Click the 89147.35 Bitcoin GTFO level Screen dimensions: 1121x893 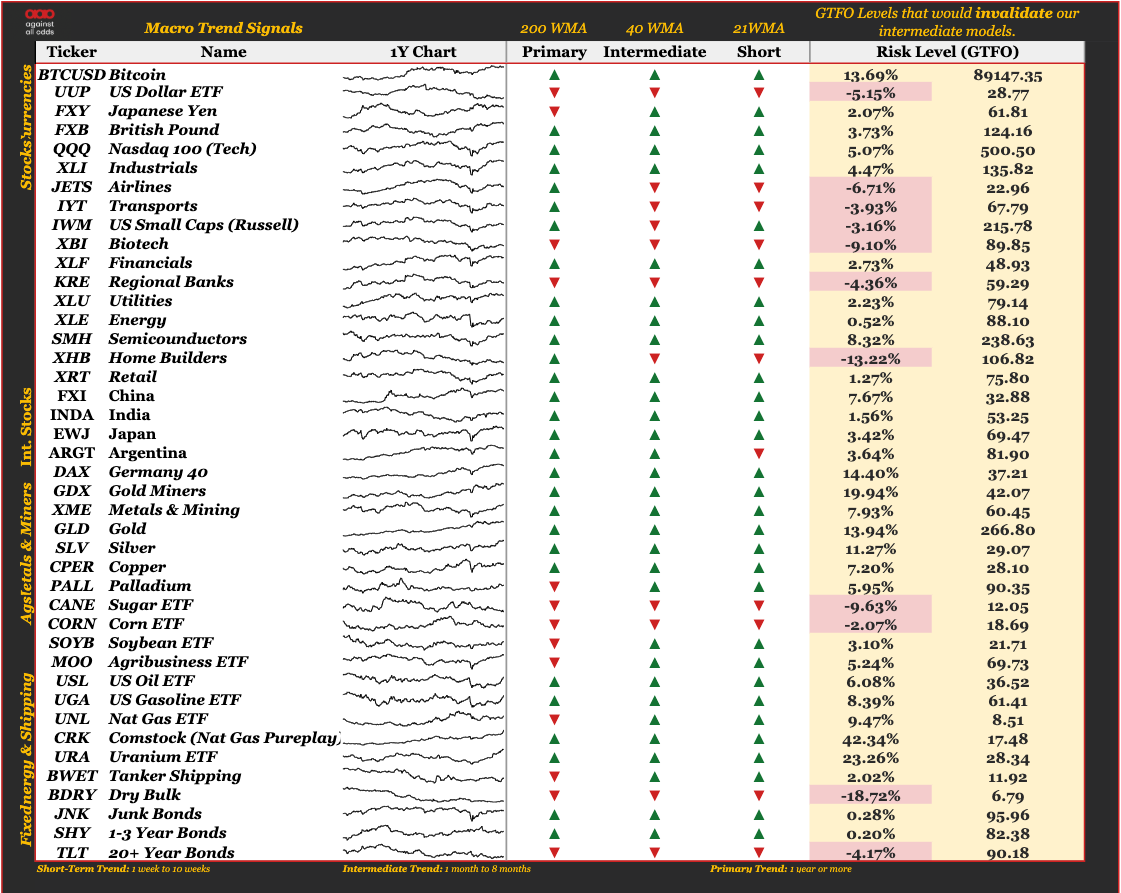[x=1007, y=75]
